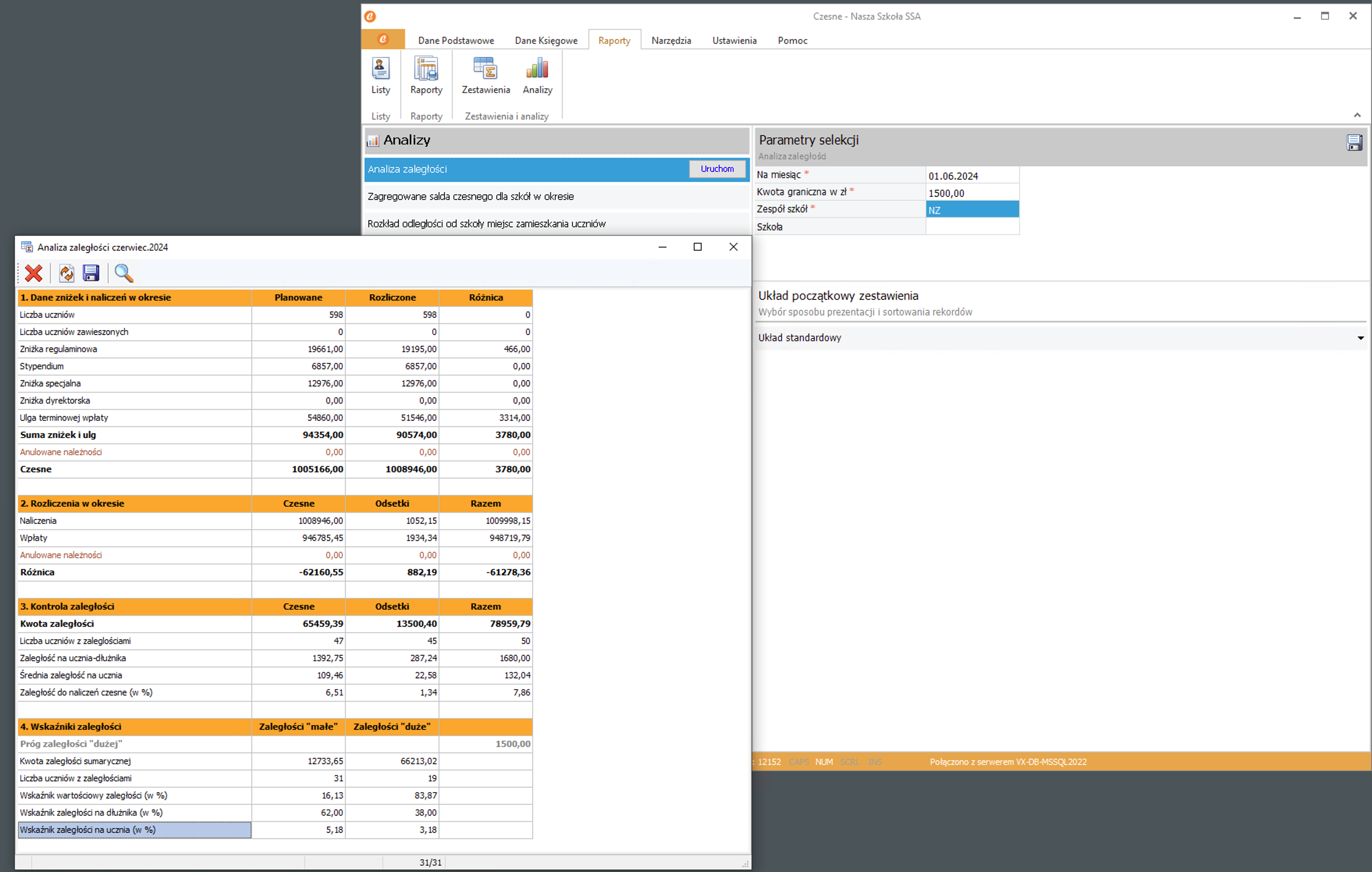Open the Narzędzia ribbon tab
The image size is (1372, 872).
click(671, 41)
